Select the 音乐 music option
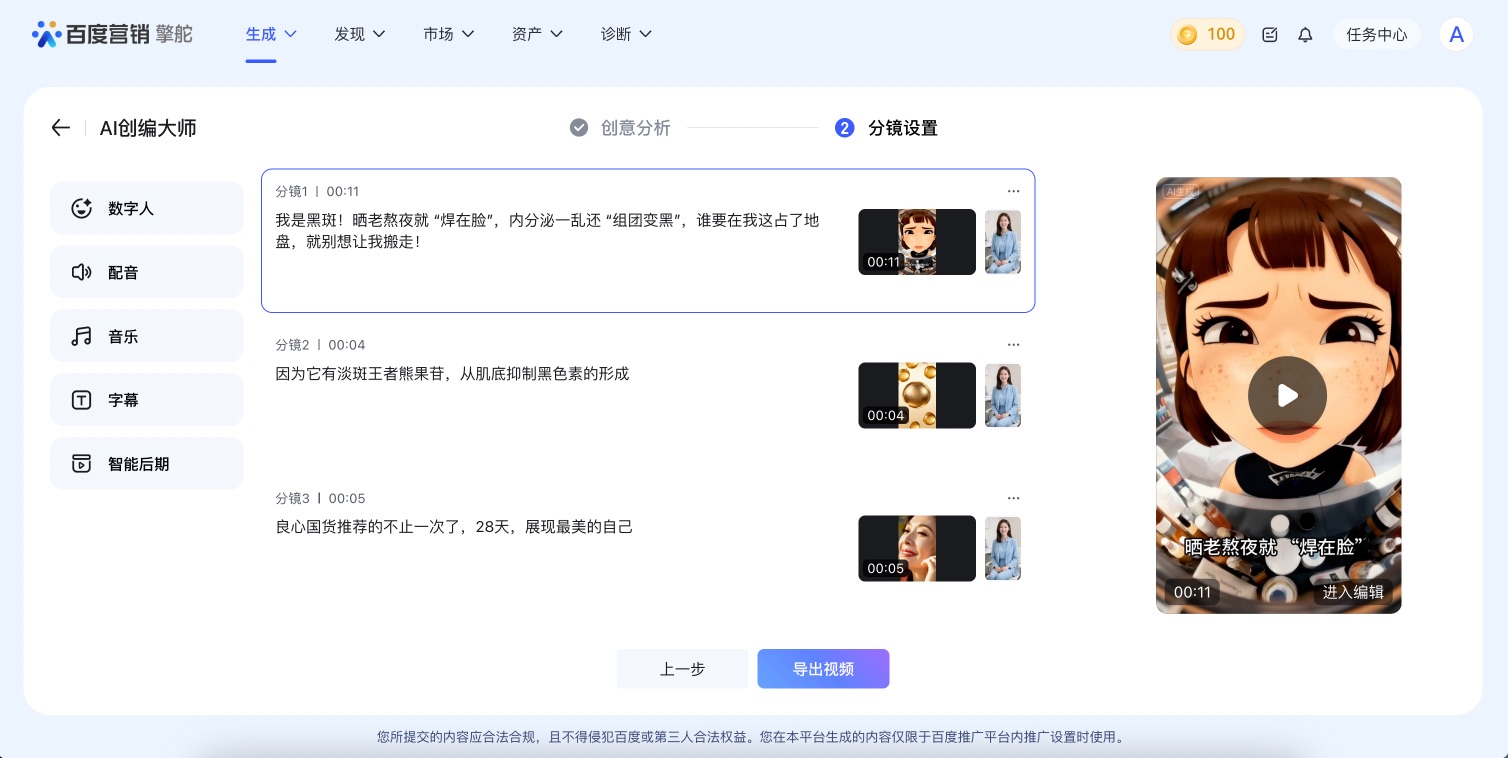 click(x=146, y=337)
